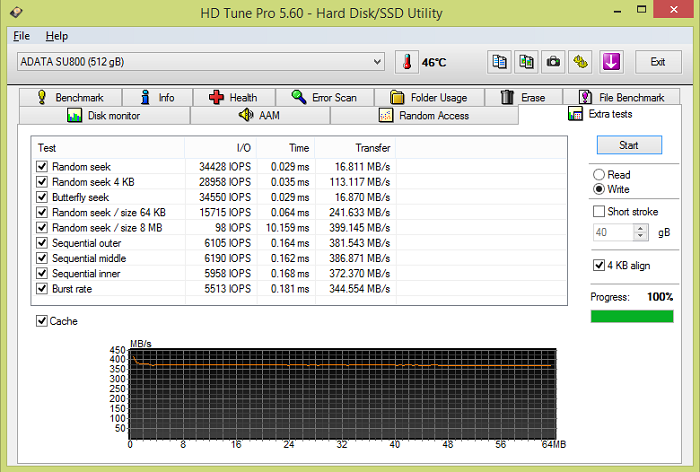Click the HD Tune app icon in title bar
Image resolution: width=700 pixels, height=472 pixels.
click(x=17, y=12)
